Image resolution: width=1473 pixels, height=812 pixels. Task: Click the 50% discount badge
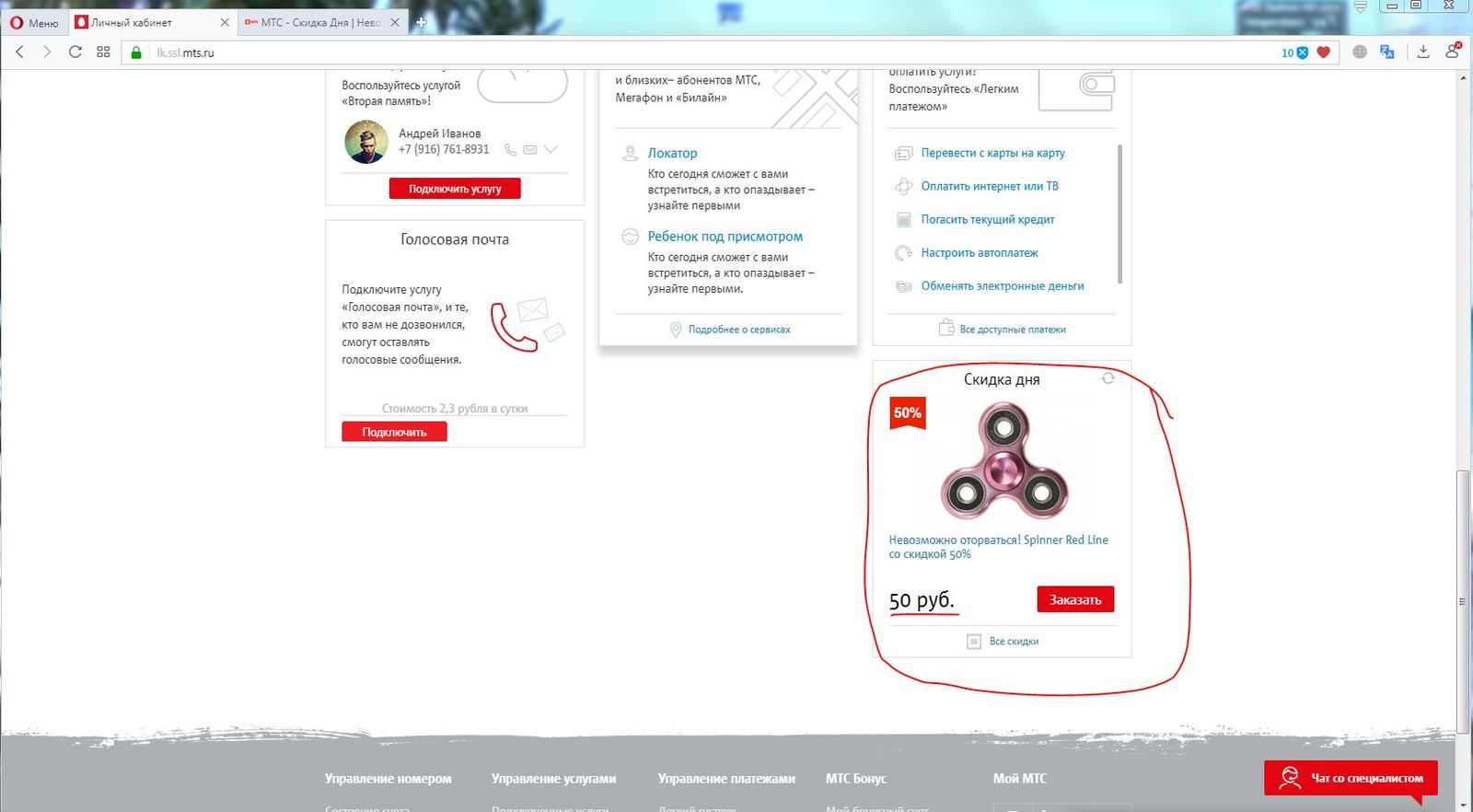coord(907,413)
